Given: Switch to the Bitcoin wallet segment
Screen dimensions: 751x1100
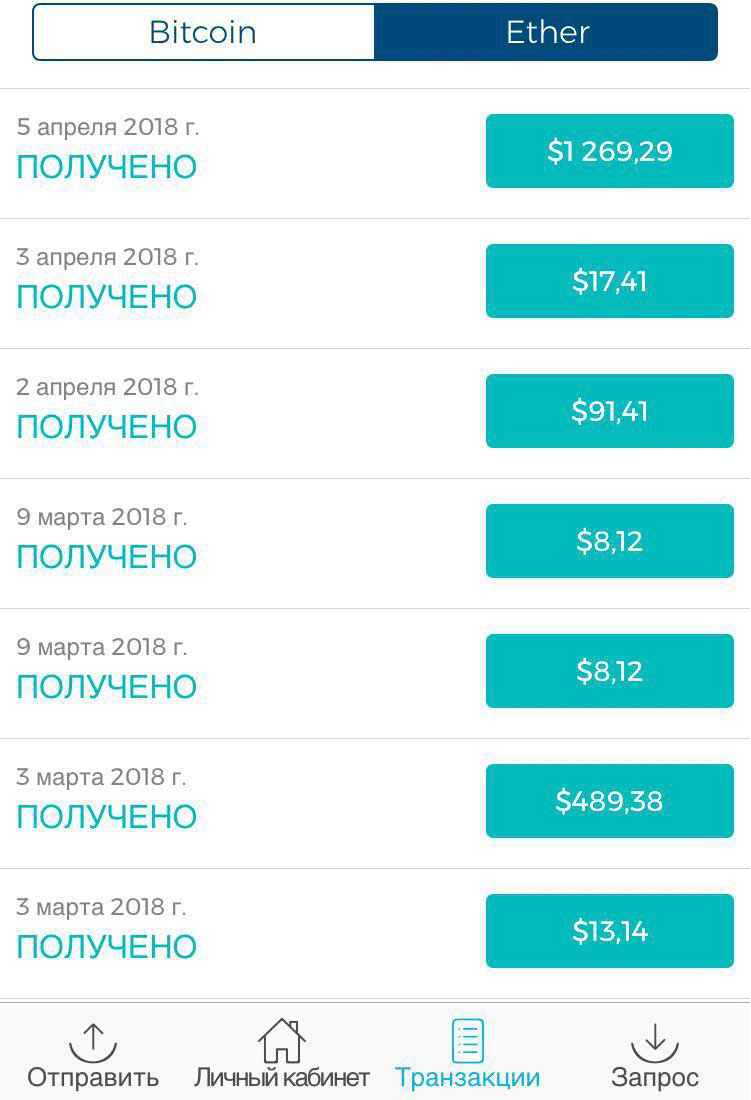Looking at the screenshot, I should point(204,32).
